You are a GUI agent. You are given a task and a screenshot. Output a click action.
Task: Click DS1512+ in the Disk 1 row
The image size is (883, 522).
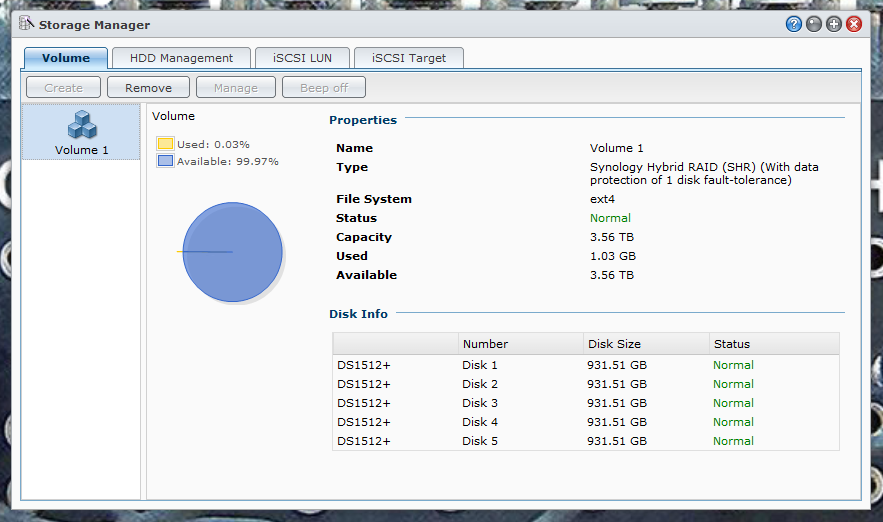[x=364, y=365]
